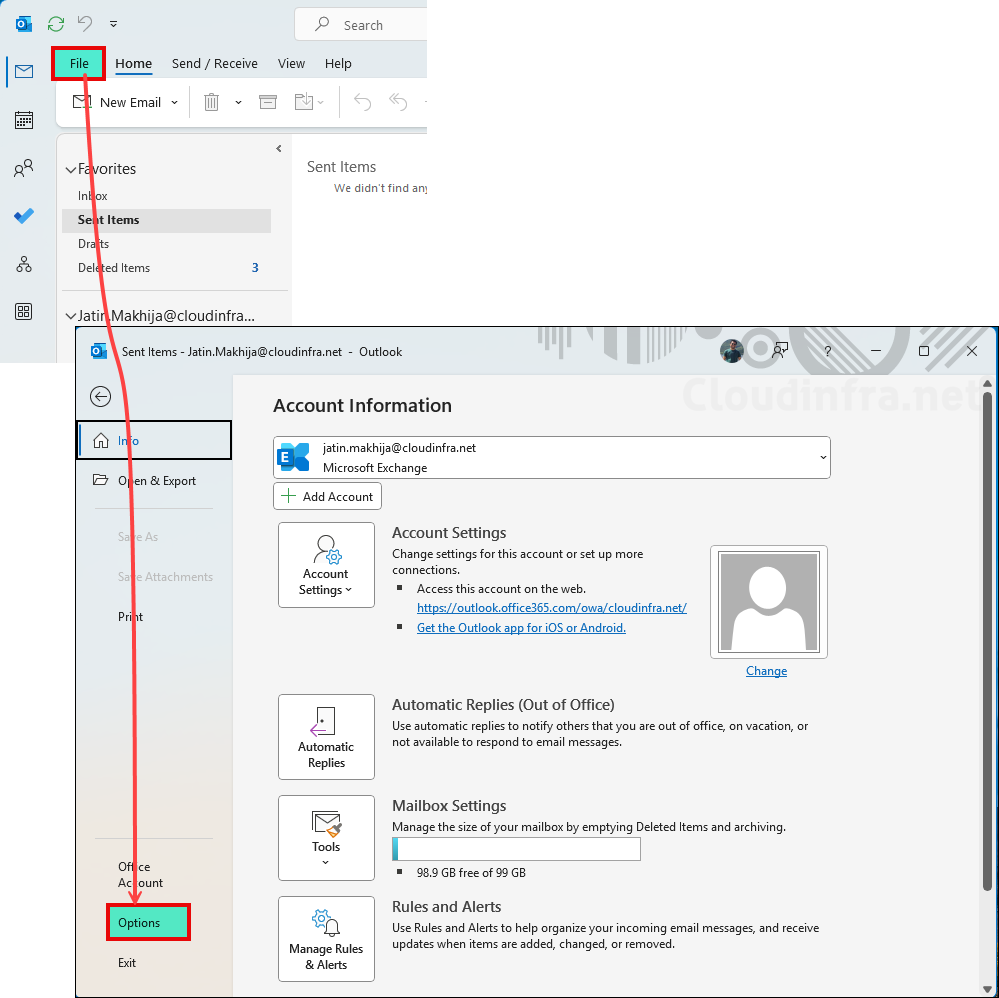Select the Archive icon on the ribbon
Screen dimensions: 999x998
click(268, 101)
